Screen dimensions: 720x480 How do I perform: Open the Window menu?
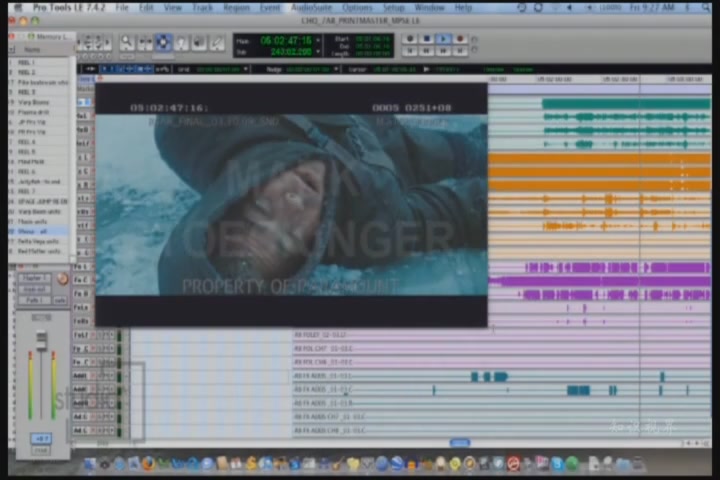[429, 7]
